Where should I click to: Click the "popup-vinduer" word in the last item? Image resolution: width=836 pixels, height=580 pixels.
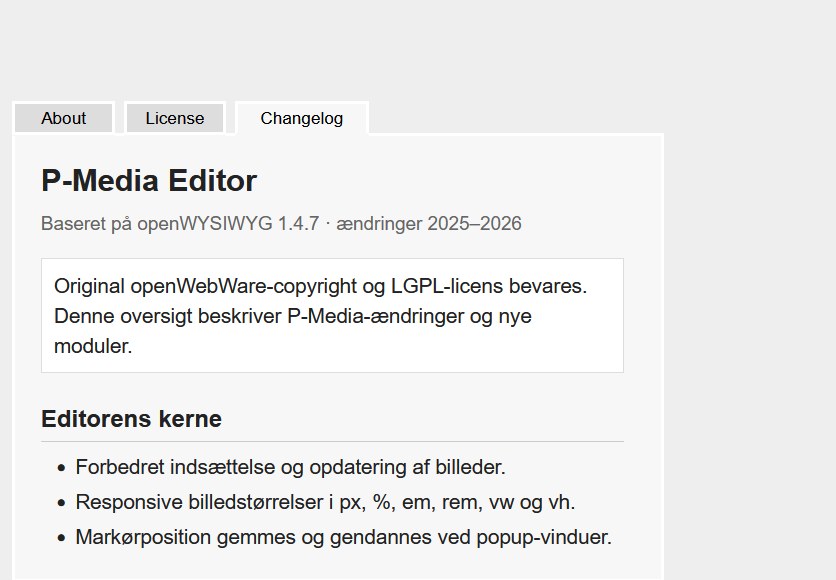[x=542, y=537]
